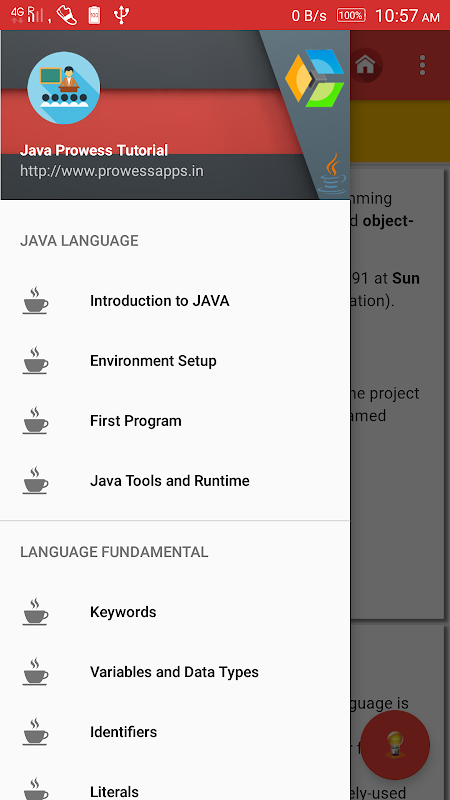The height and width of the screenshot is (800, 450).
Task: Tap the lightbulb floating action button
Action: 395,744
